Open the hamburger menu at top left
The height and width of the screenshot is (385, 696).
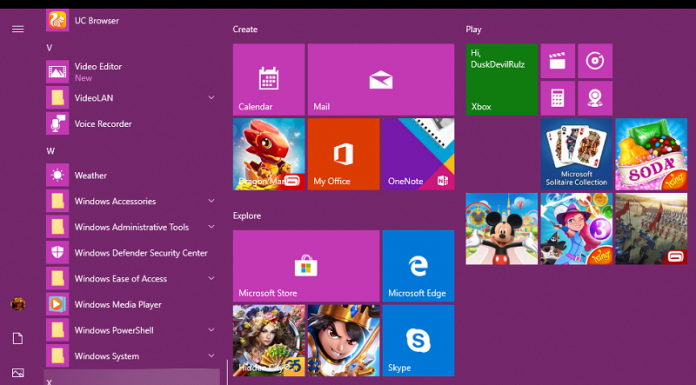pos(18,29)
